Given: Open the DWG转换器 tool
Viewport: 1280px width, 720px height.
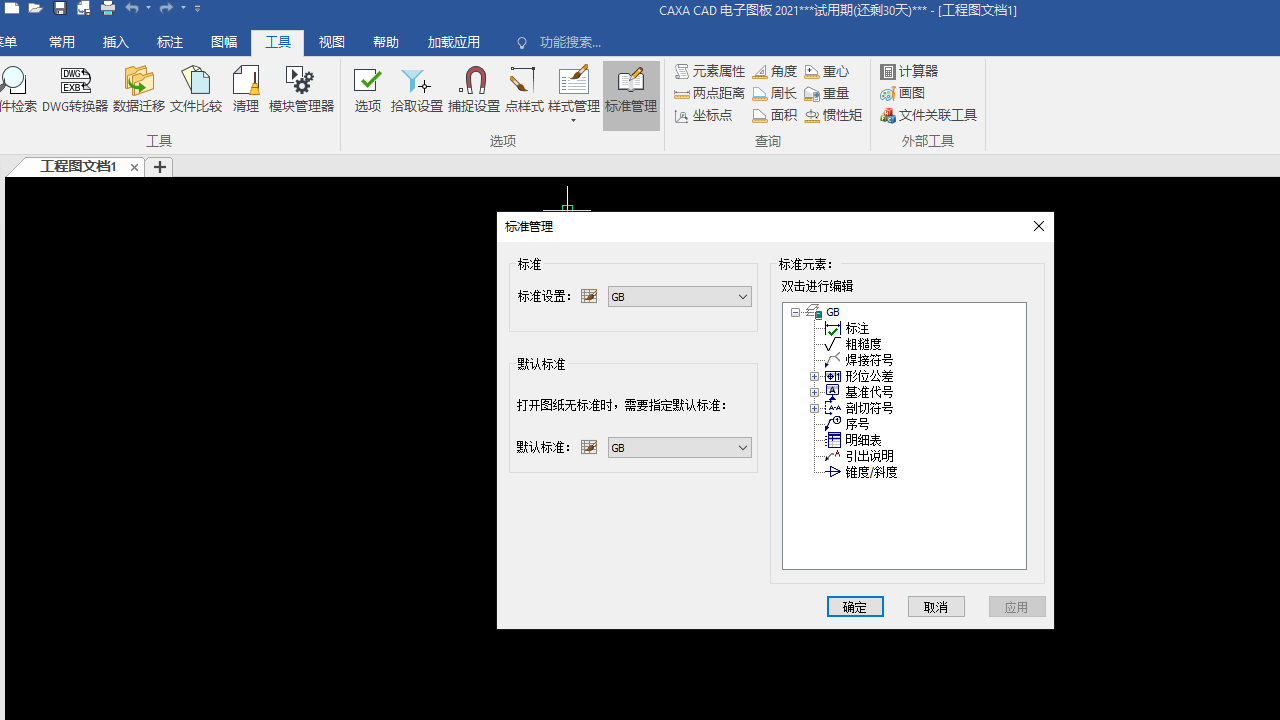Looking at the screenshot, I should click(x=74, y=90).
